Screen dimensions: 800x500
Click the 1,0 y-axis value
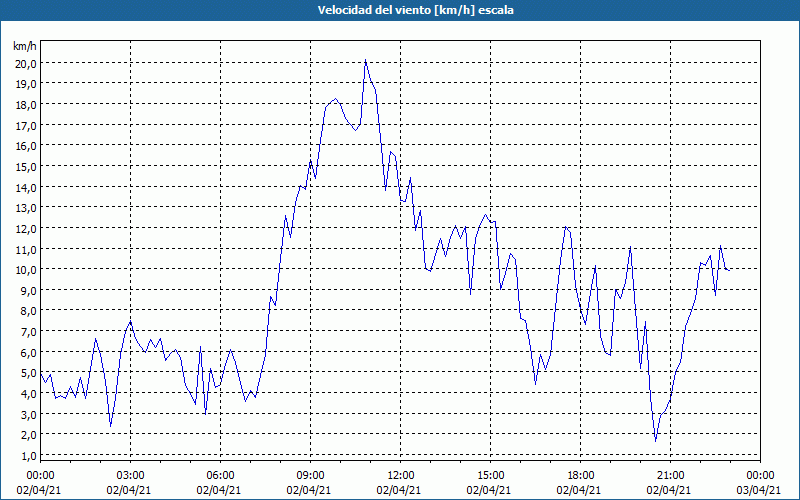coord(28,456)
